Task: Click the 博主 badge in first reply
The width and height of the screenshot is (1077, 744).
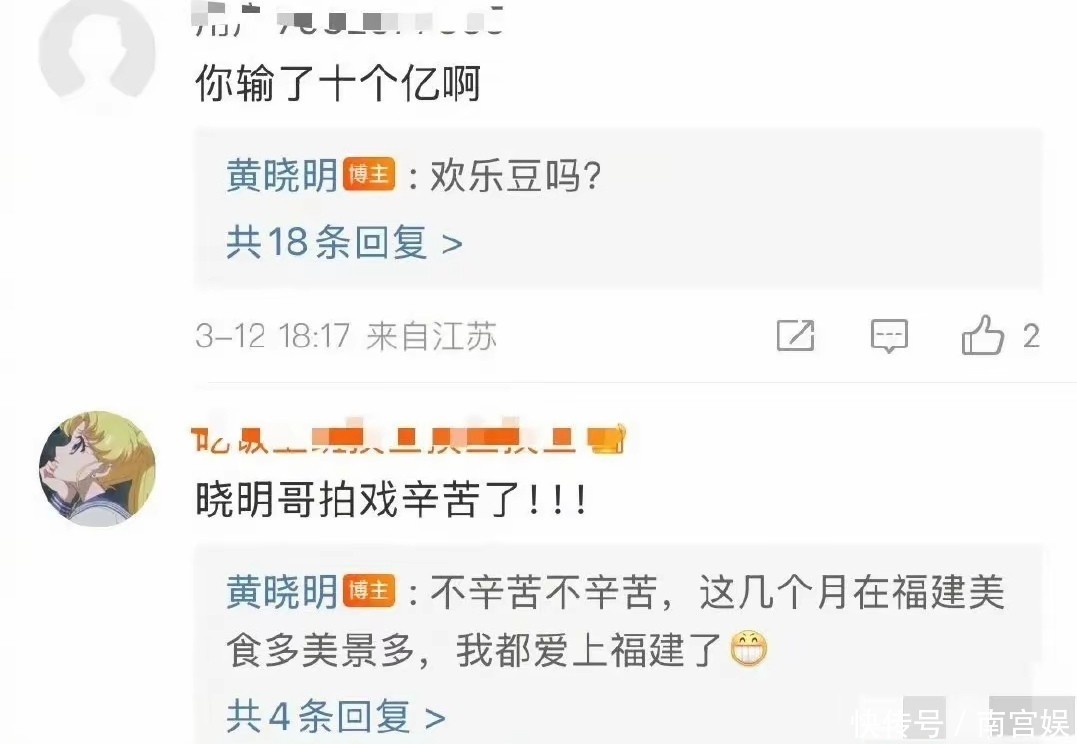Action: point(369,174)
